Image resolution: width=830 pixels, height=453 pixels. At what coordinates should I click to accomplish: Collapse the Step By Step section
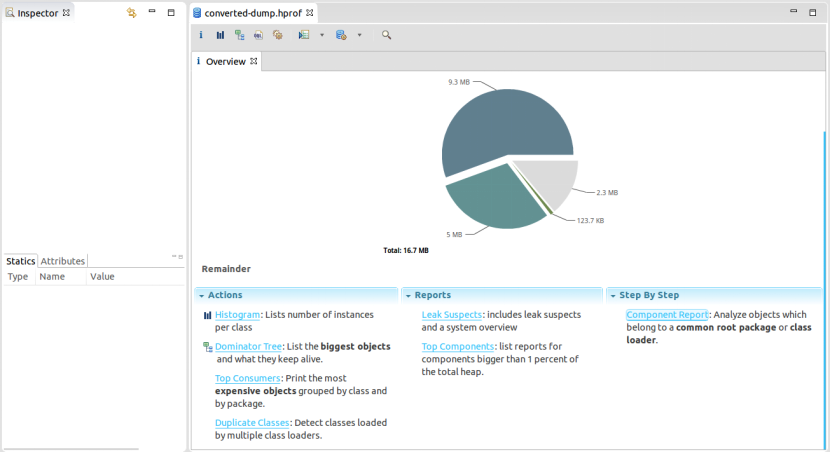(x=613, y=296)
